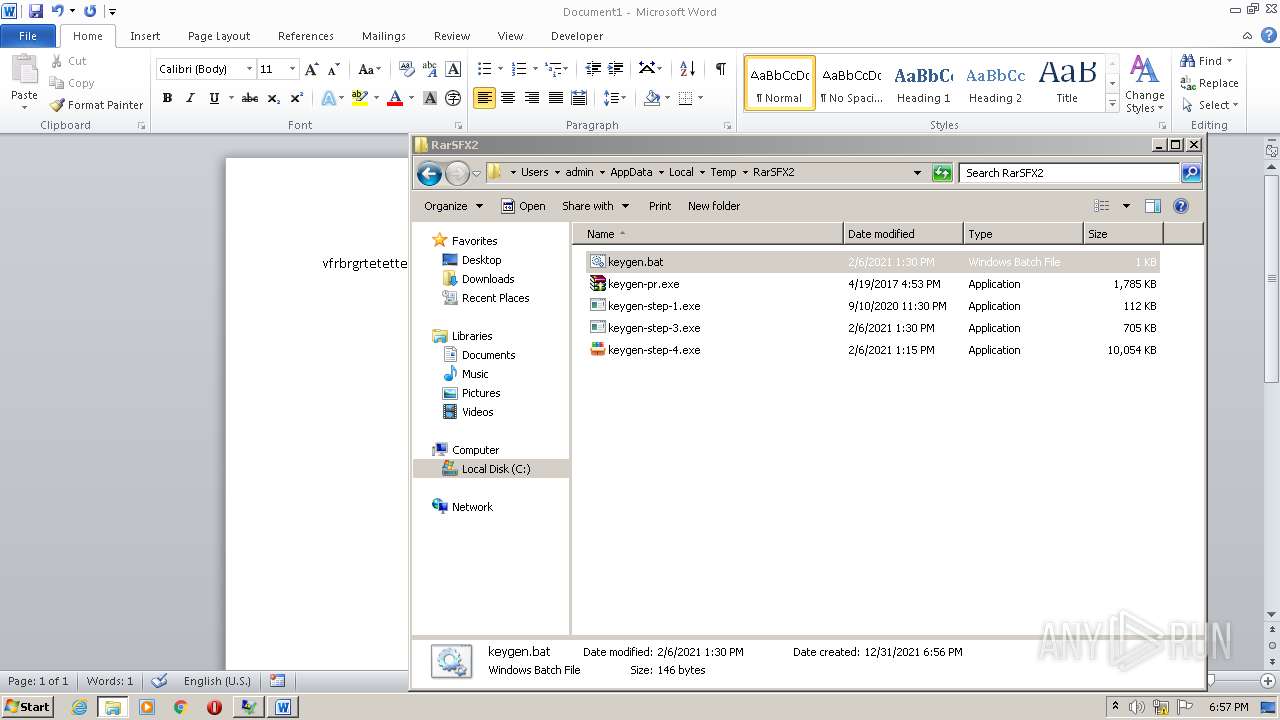
Task: Toggle Underline formatting button
Action: tap(214, 98)
